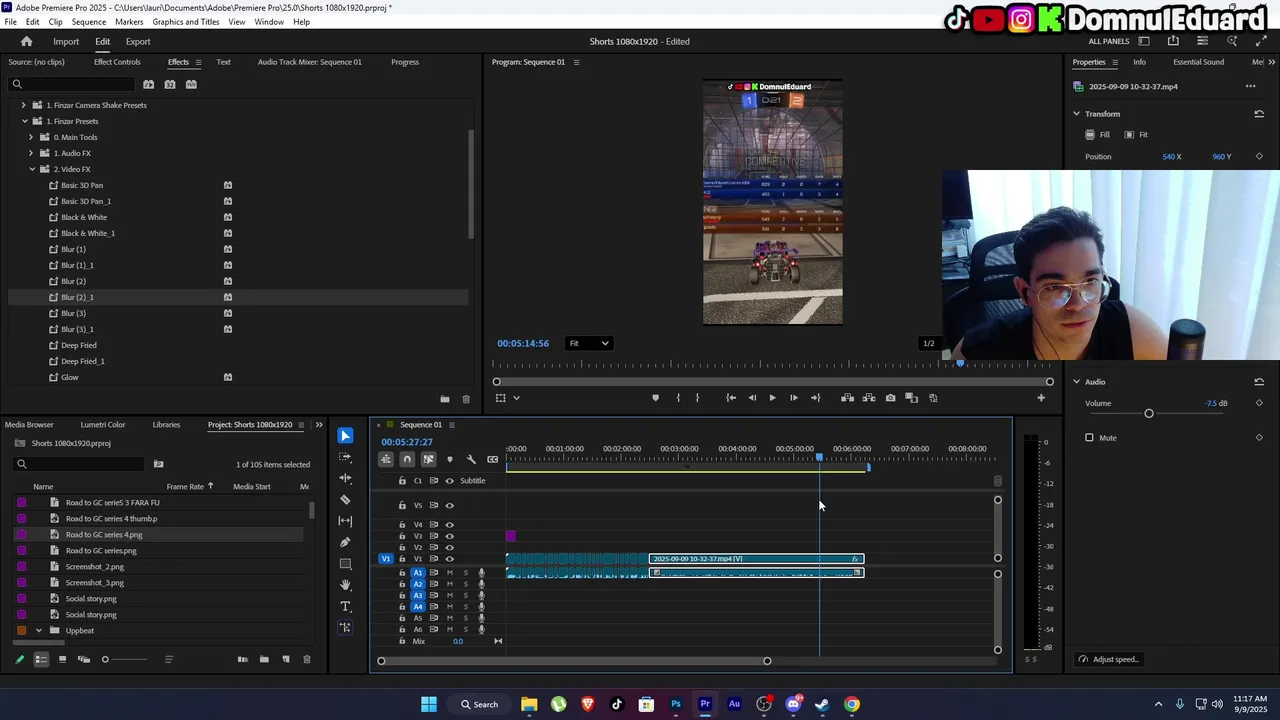The image size is (1280, 720).
Task: Play the sequence in Program monitor
Action: (x=772, y=398)
